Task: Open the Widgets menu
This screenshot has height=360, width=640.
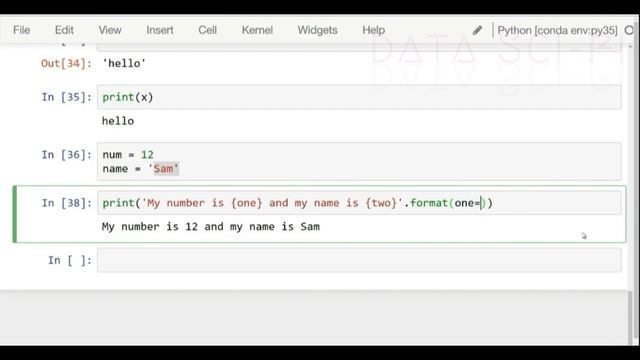Action: click(x=318, y=30)
